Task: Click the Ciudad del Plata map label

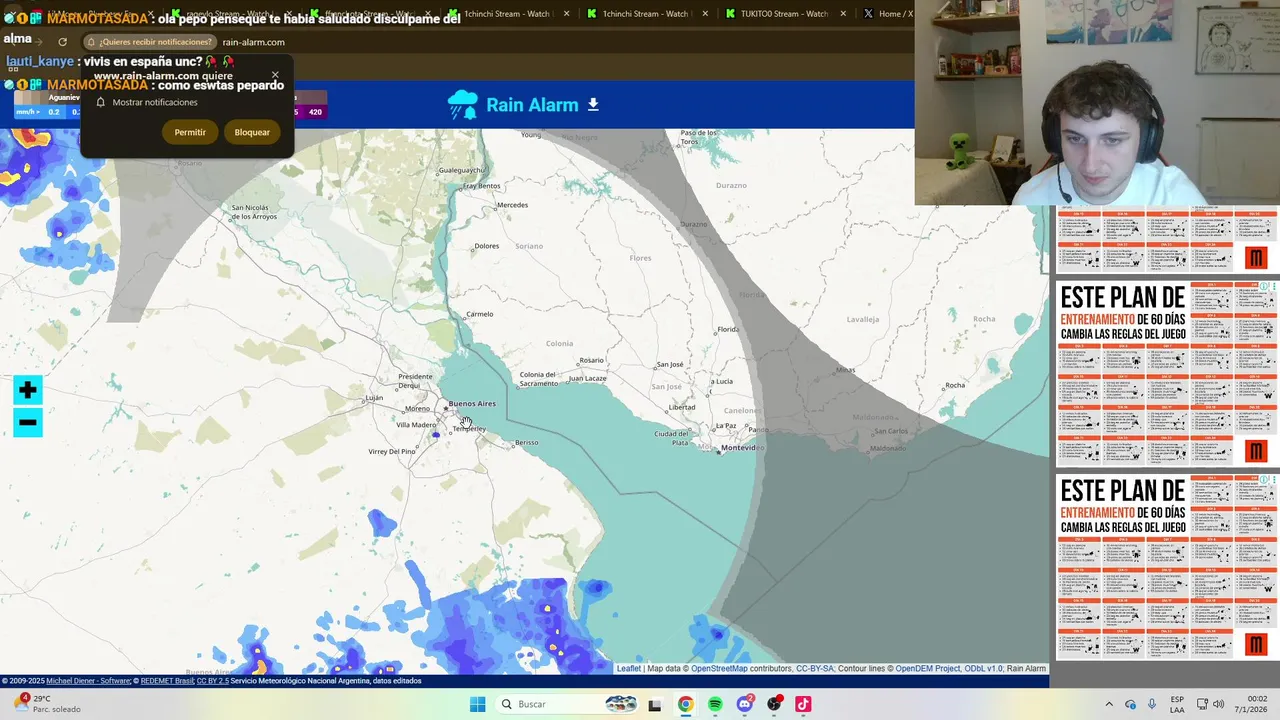Action: (x=671, y=438)
